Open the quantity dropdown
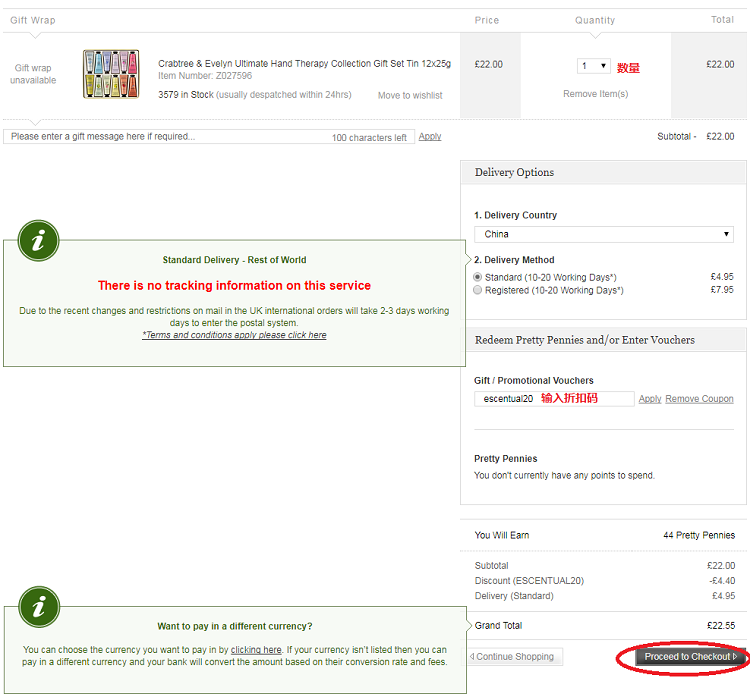This screenshot has width=750, height=700. [594, 66]
